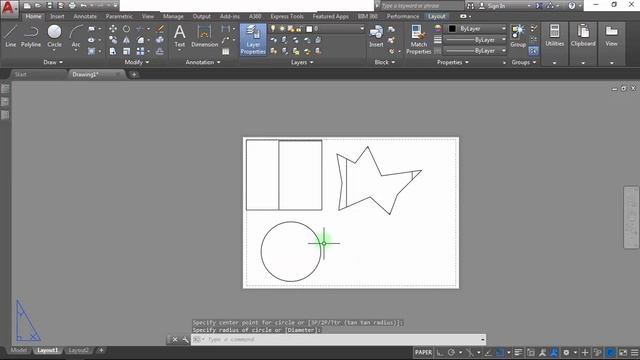The width and height of the screenshot is (640, 360).
Task: Expand the Block panel dropdown
Action: (x=384, y=62)
